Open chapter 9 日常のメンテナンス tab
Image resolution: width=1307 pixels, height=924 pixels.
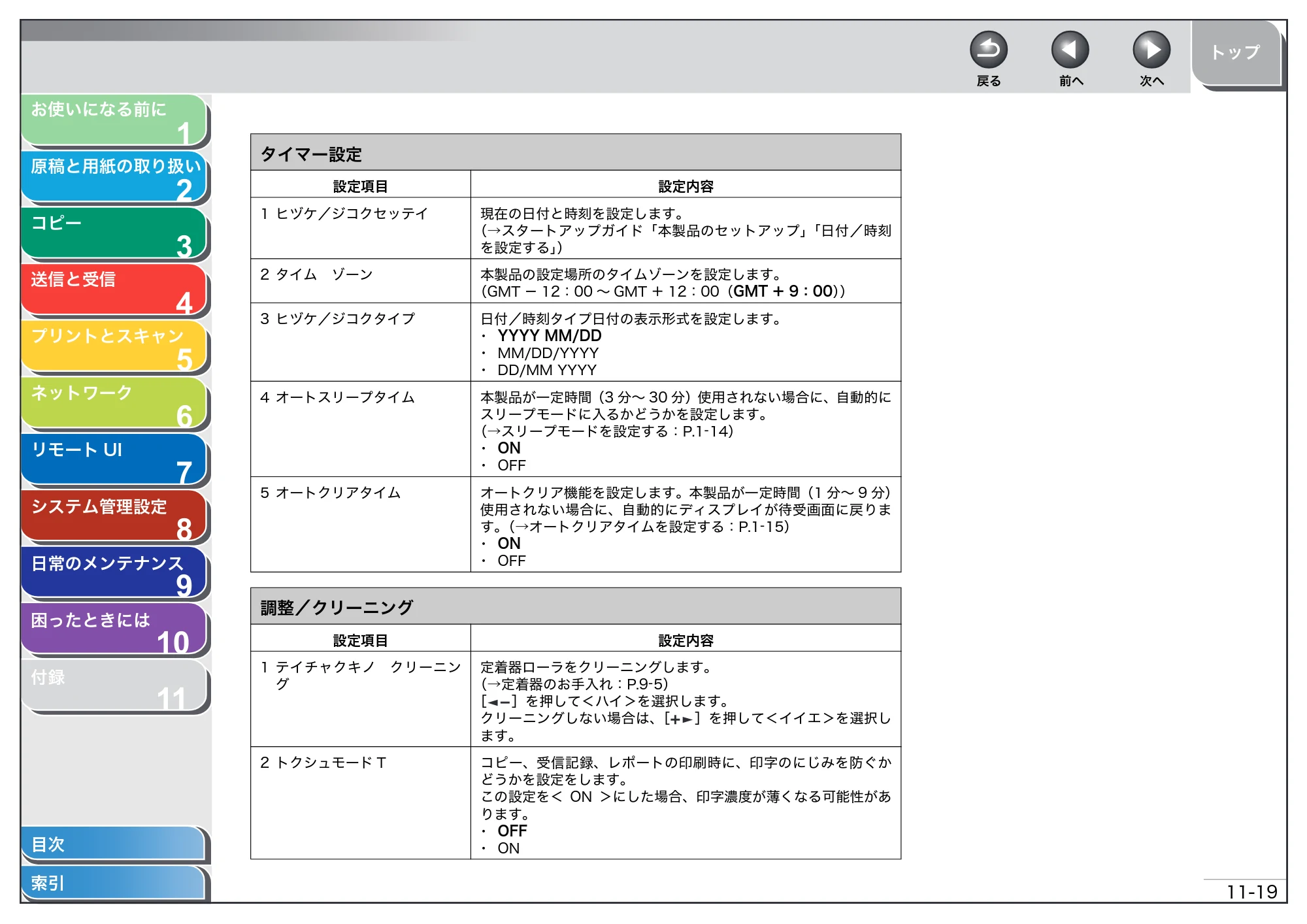click(x=114, y=573)
